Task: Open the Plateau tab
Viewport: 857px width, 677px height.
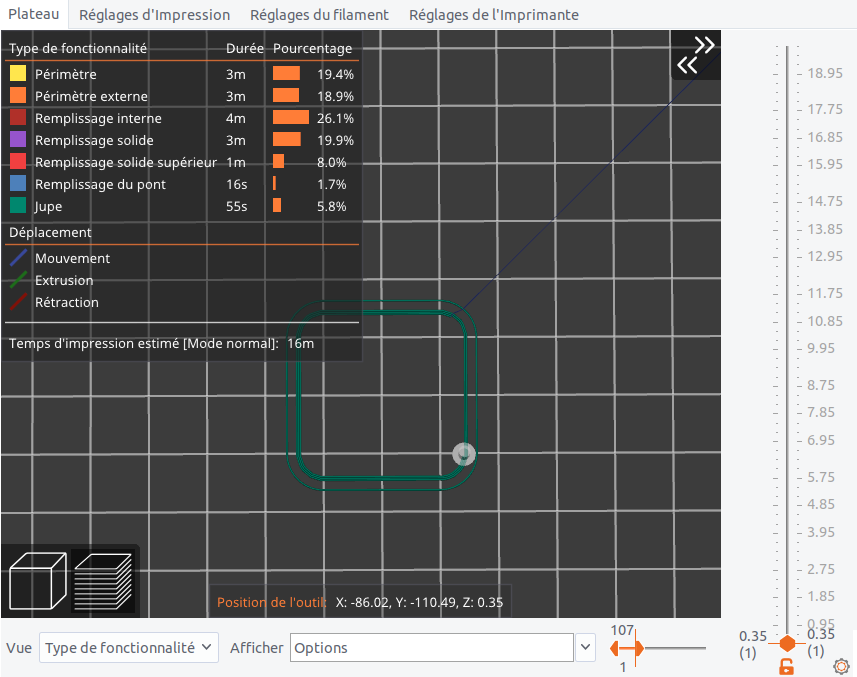Action: point(34,14)
